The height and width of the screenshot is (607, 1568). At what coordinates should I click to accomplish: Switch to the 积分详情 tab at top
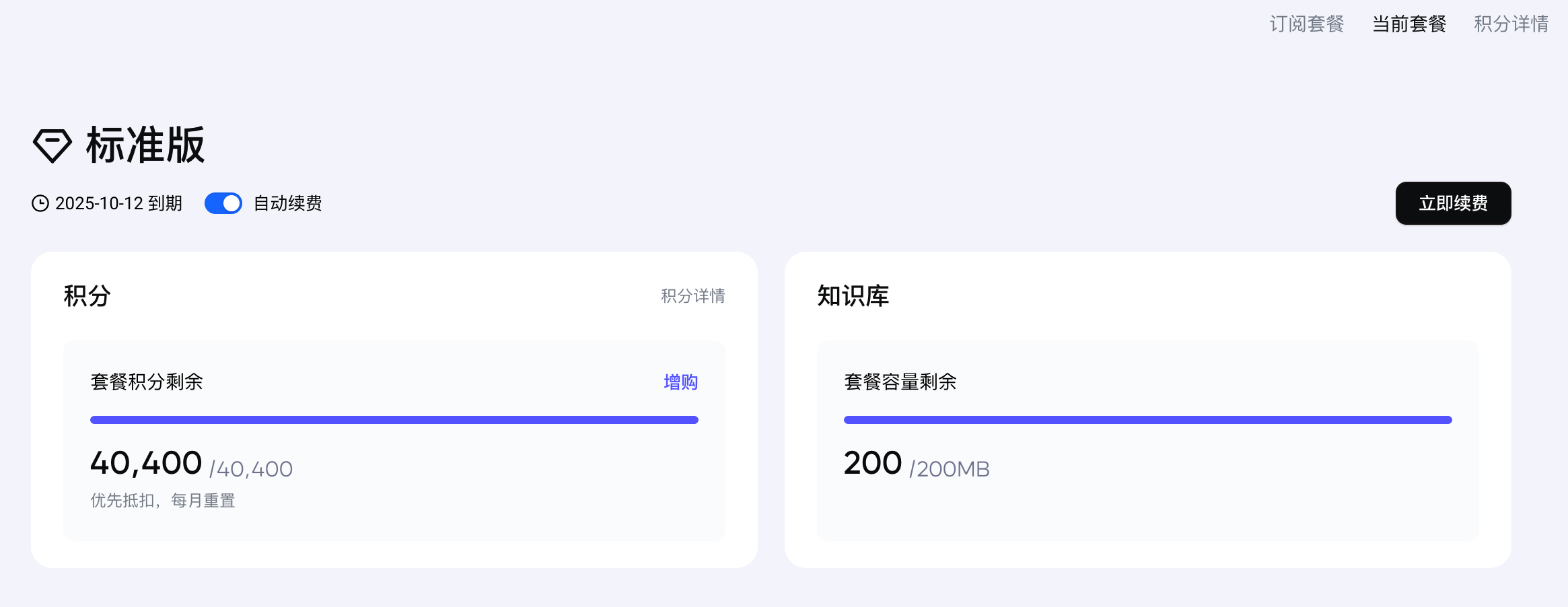click(1511, 24)
